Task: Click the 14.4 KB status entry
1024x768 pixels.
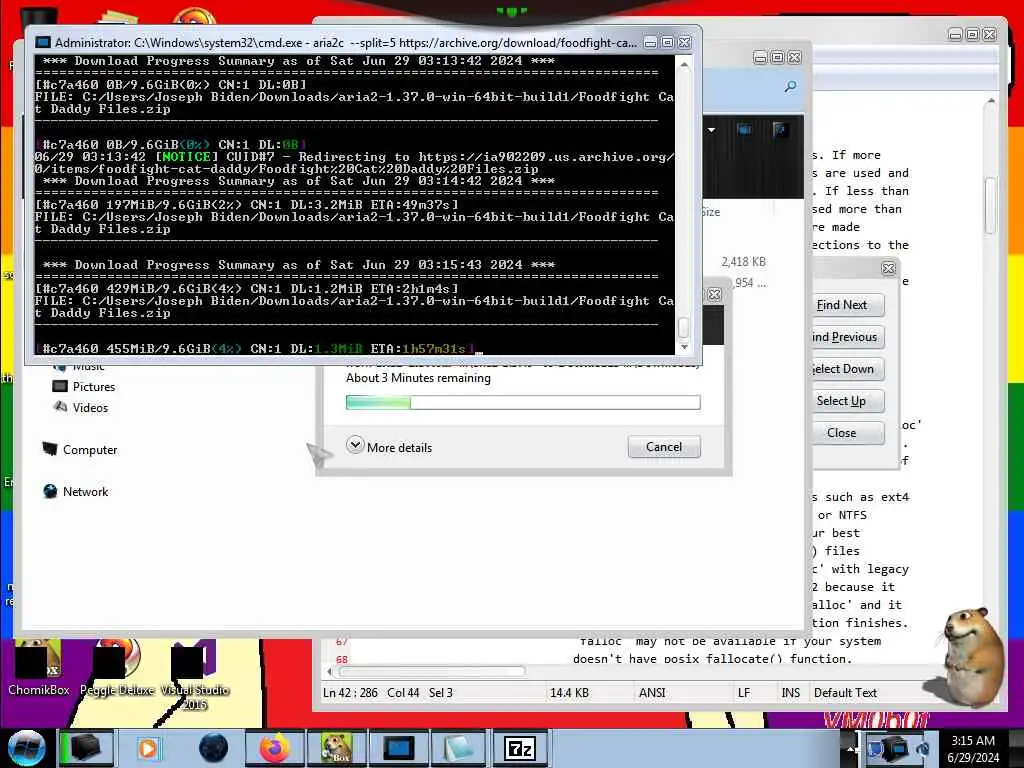Action: click(x=569, y=692)
